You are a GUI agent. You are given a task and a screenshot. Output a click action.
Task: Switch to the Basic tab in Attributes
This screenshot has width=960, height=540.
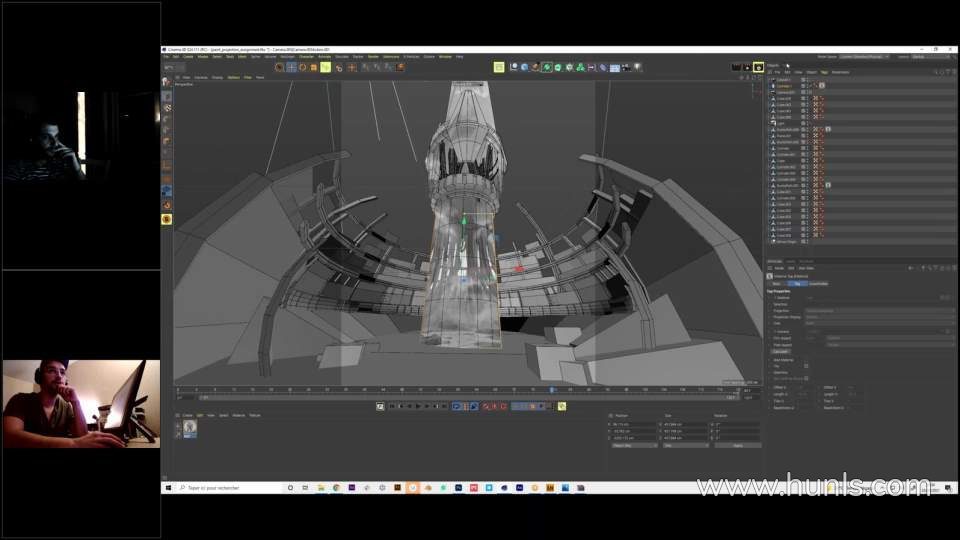point(777,284)
